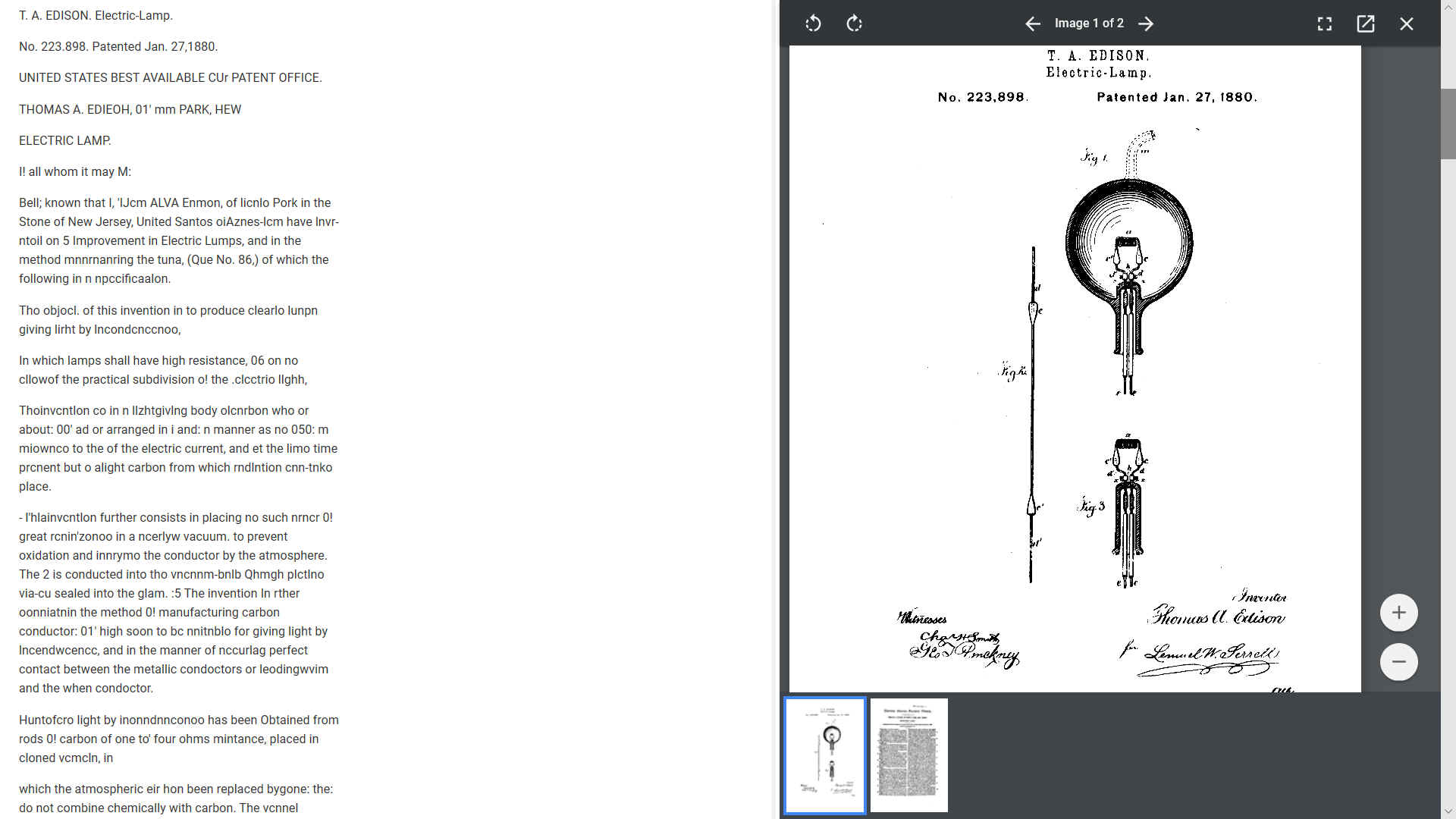Select the second thumbnail of the text page
This screenshot has height=819, width=1456.
pyautogui.click(x=909, y=755)
